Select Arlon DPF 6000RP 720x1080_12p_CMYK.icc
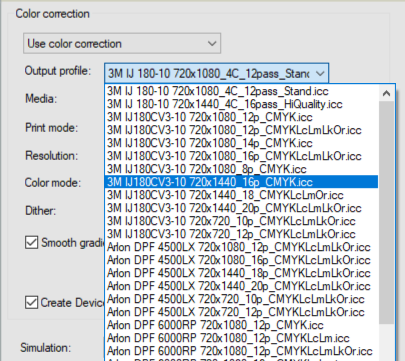Screen dimensions: 405x361 pyautogui.click(x=242, y=325)
